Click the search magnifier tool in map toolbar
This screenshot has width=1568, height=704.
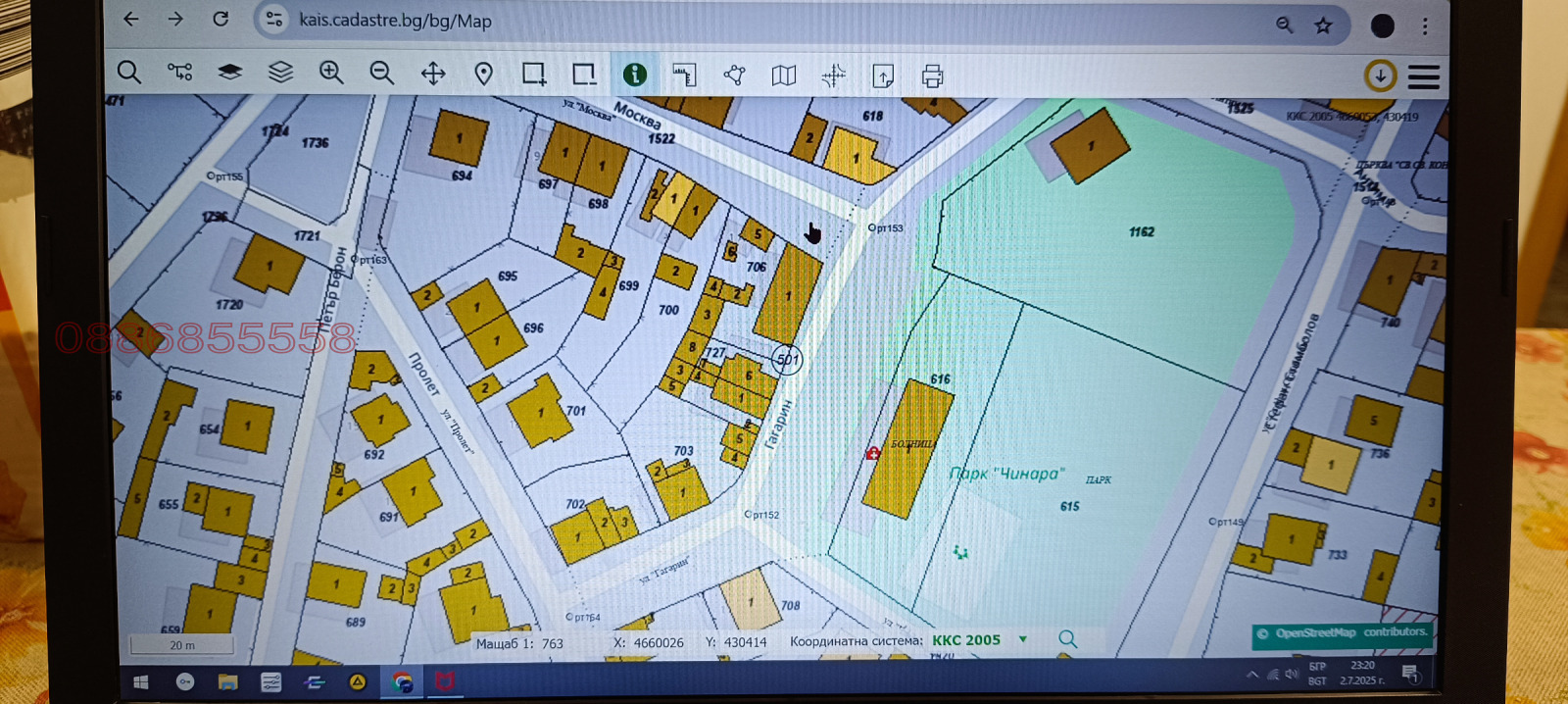[x=128, y=73]
